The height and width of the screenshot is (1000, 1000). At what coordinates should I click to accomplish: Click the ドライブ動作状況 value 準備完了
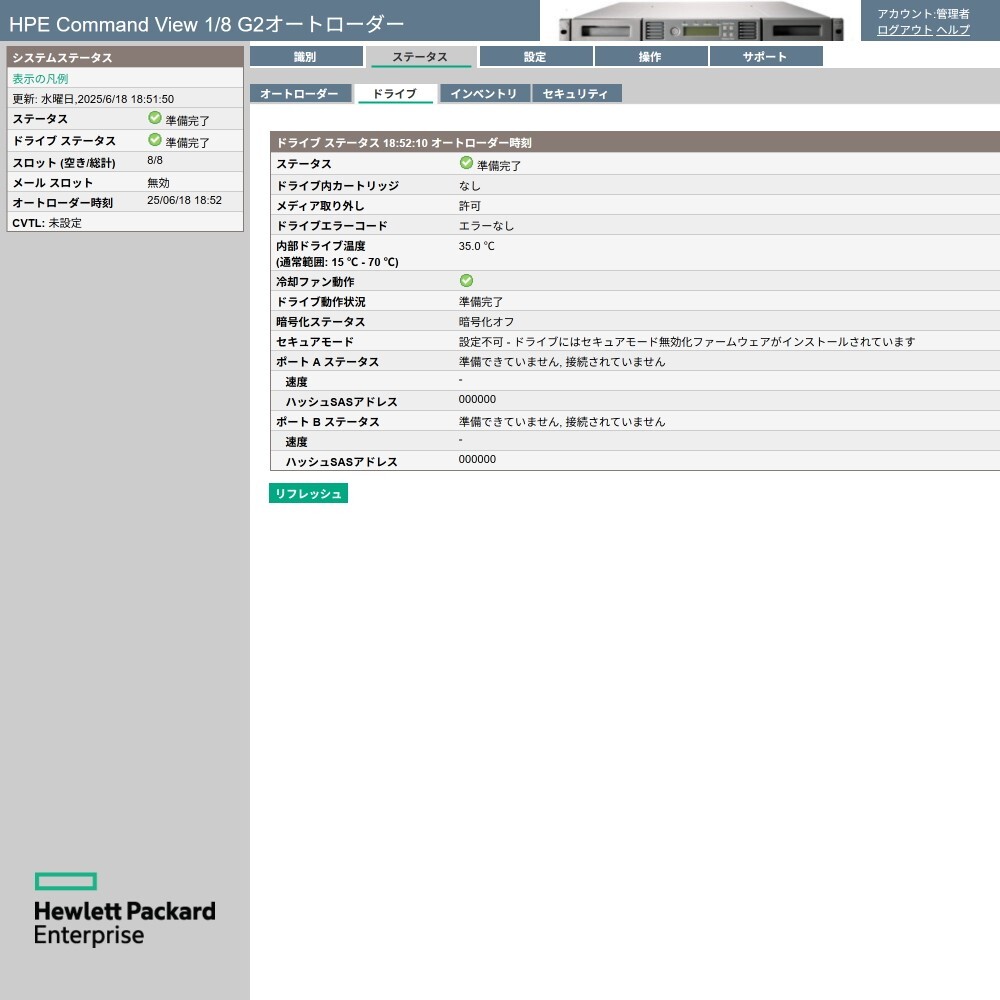coord(481,302)
